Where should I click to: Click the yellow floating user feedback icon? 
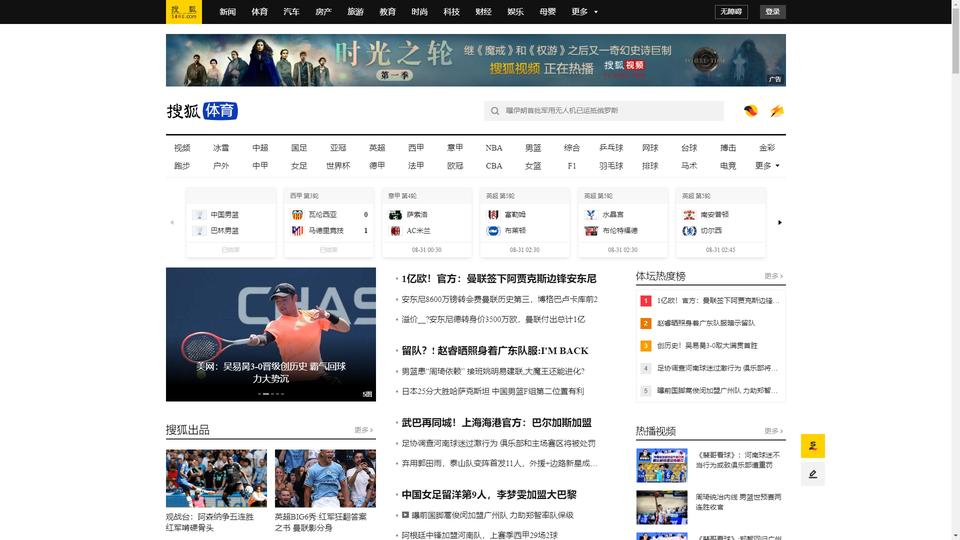(812, 446)
